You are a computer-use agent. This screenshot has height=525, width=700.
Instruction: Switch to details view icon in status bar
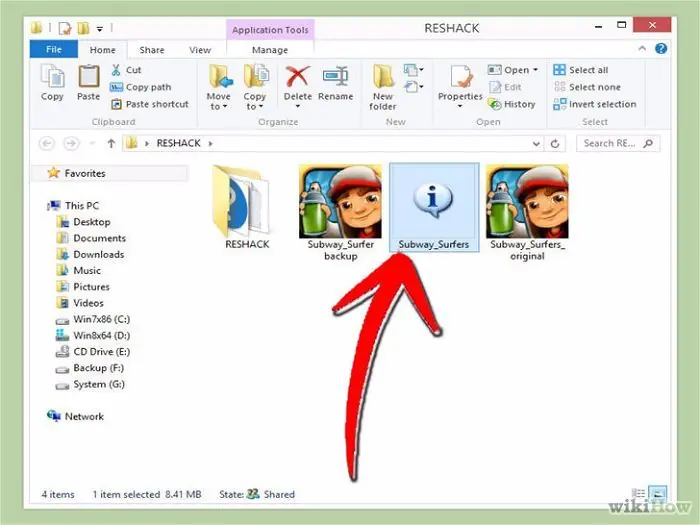click(x=639, y=493)
